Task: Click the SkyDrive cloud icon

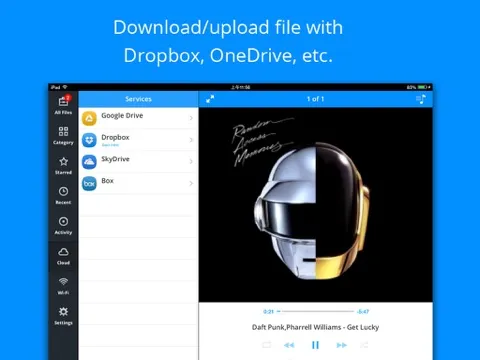Action: (89, 162)
